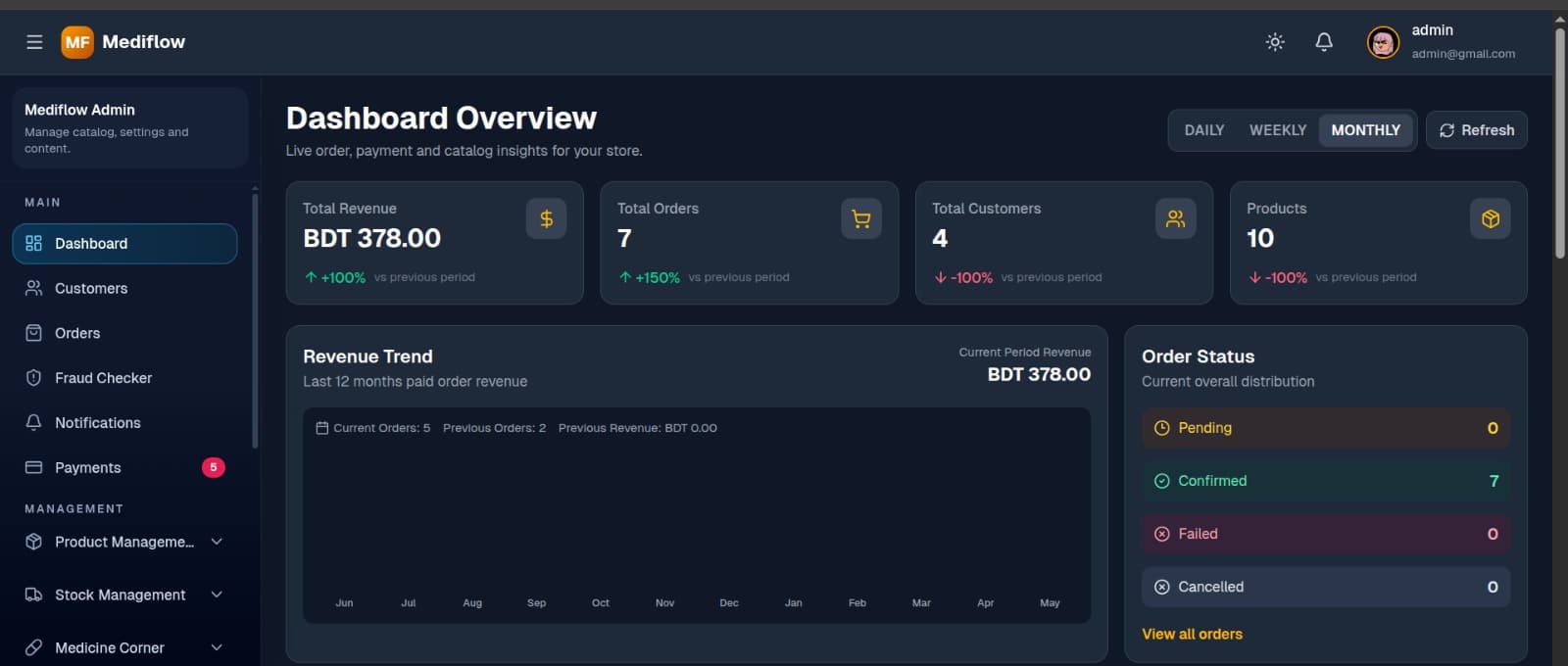1568x666 pixels.
Task: Follow the View all orders link
Action: click(1192, 634)
